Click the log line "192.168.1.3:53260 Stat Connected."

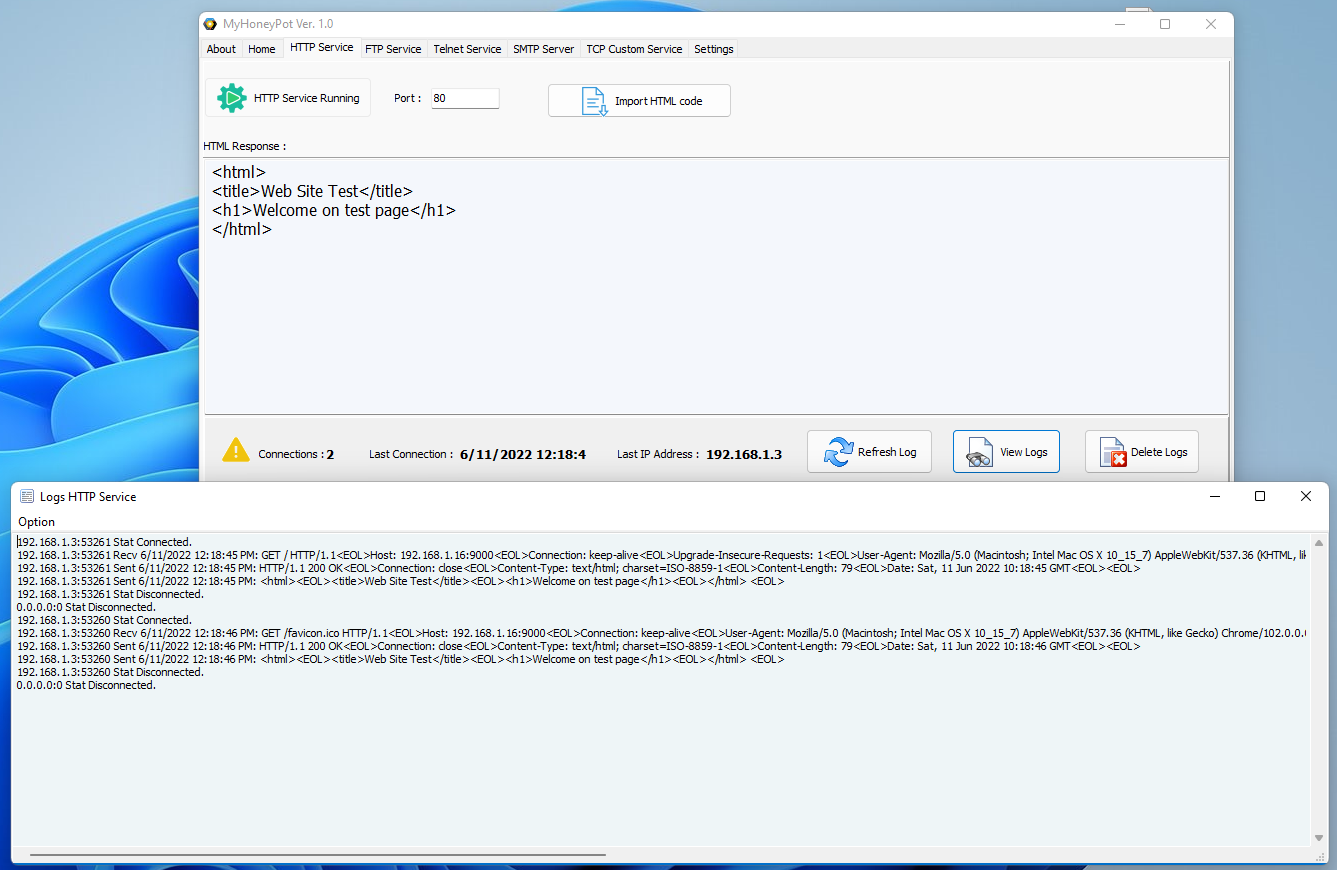point(104,620)
